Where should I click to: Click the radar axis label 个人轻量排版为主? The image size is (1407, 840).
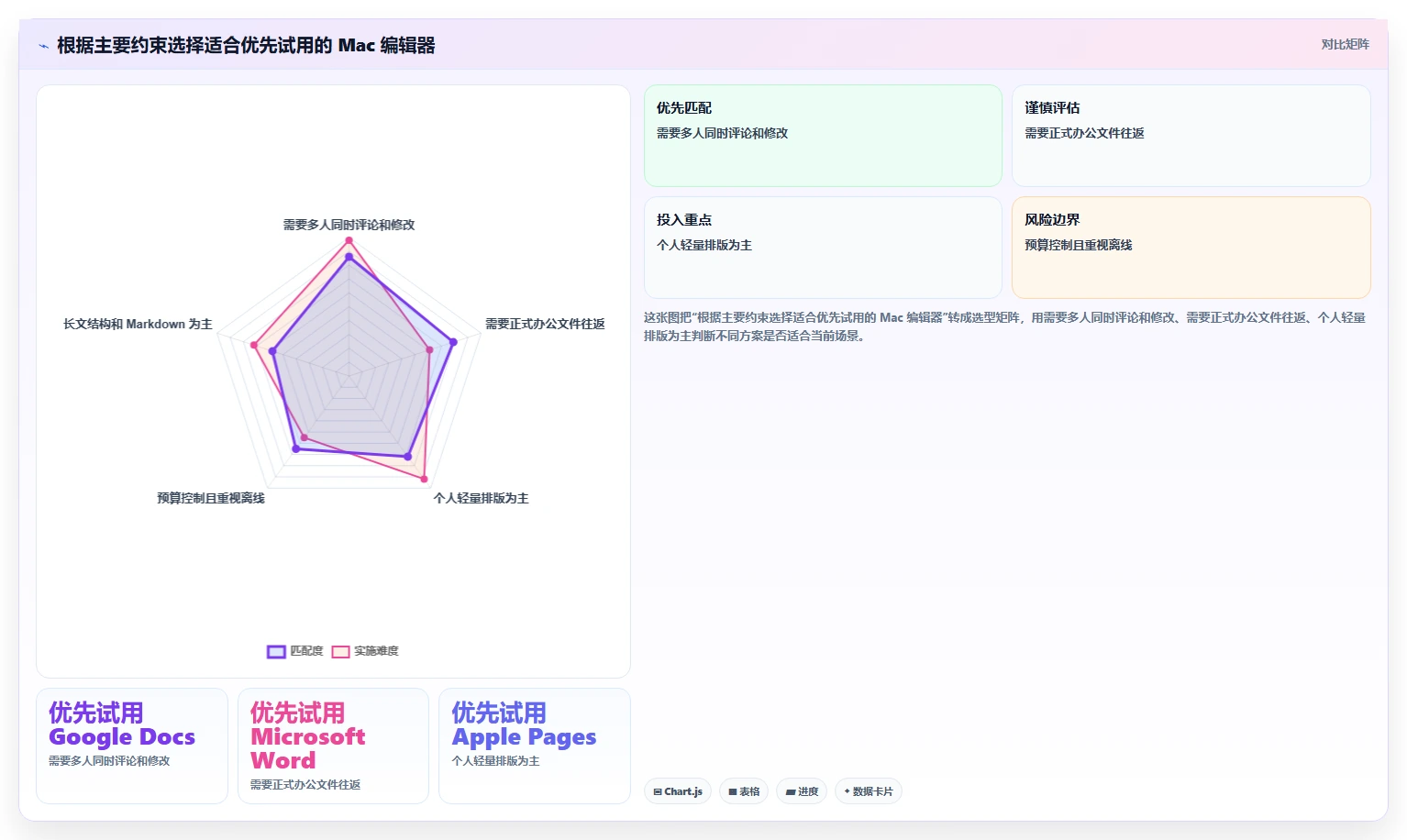[481, 498]
